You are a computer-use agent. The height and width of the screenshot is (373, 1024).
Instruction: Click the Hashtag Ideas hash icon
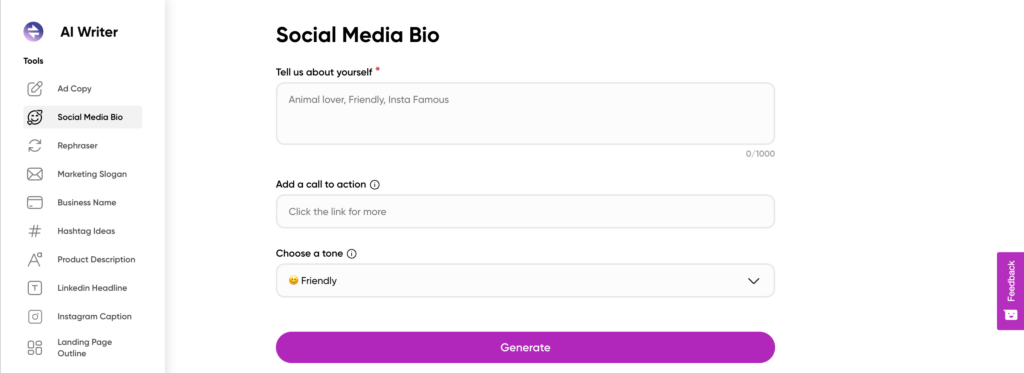[35, 231]
